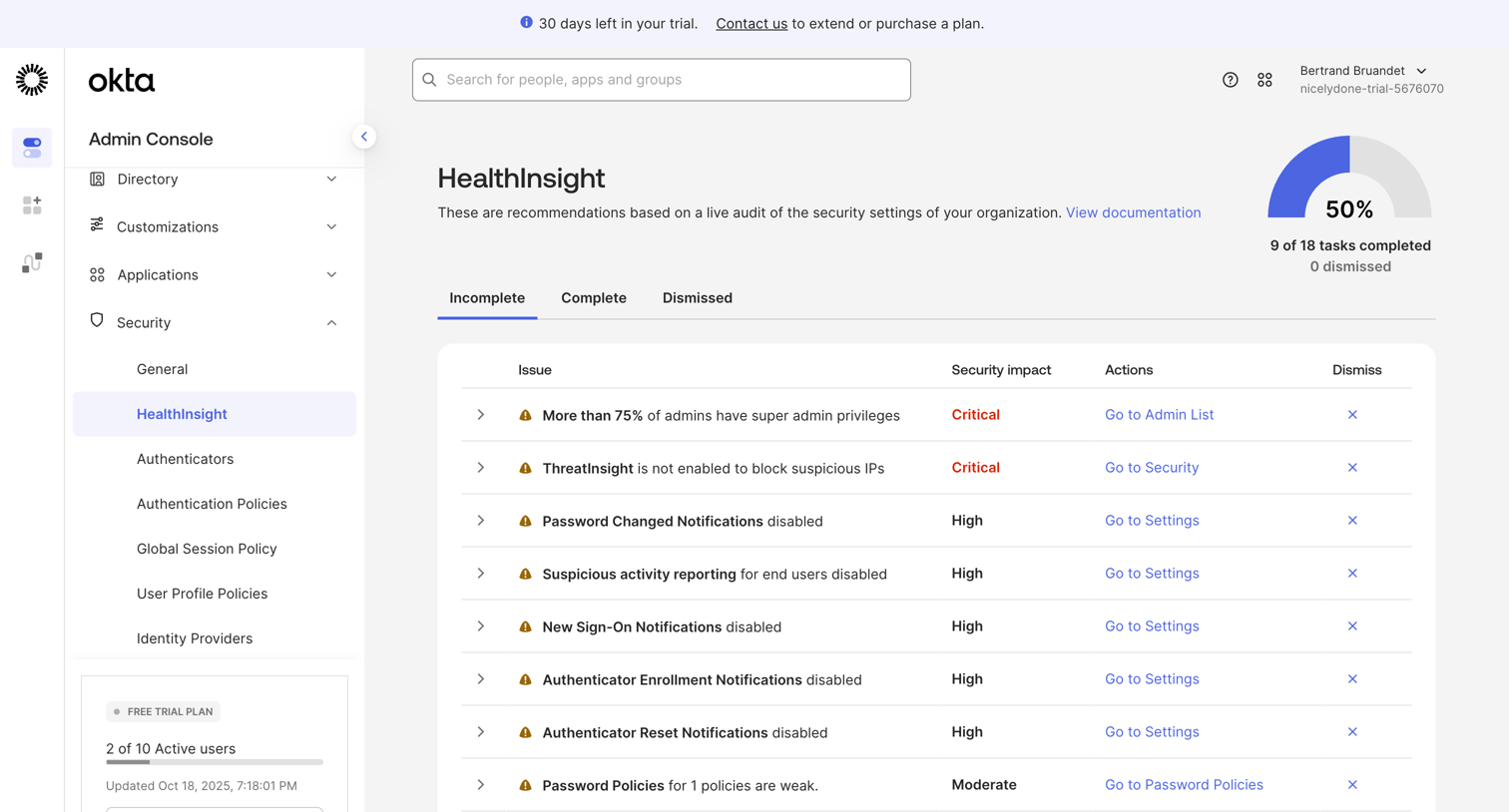Screen dimensions: 1509x812
Task: Dismiss the Authenticator Enrollment Notifications issue
Action: click(1352, 679)
